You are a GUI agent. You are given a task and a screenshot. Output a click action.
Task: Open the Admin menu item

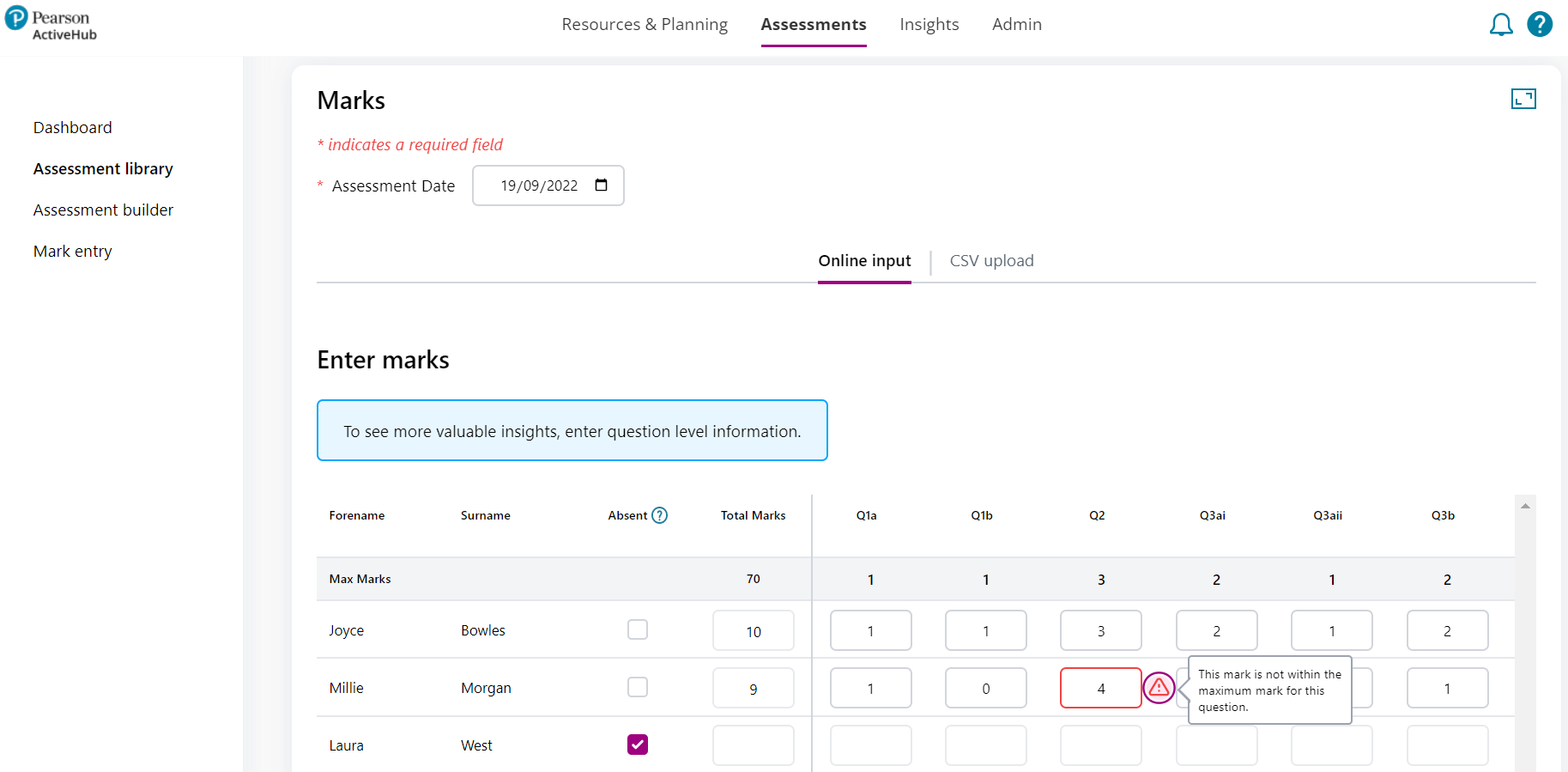click(1016, 25)
